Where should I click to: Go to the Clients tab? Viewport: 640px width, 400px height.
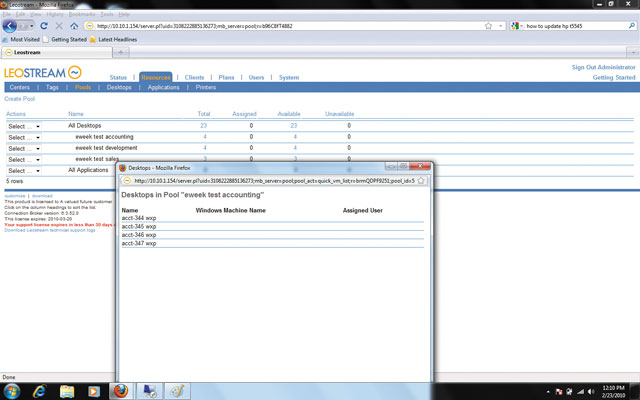pos(194,78)
